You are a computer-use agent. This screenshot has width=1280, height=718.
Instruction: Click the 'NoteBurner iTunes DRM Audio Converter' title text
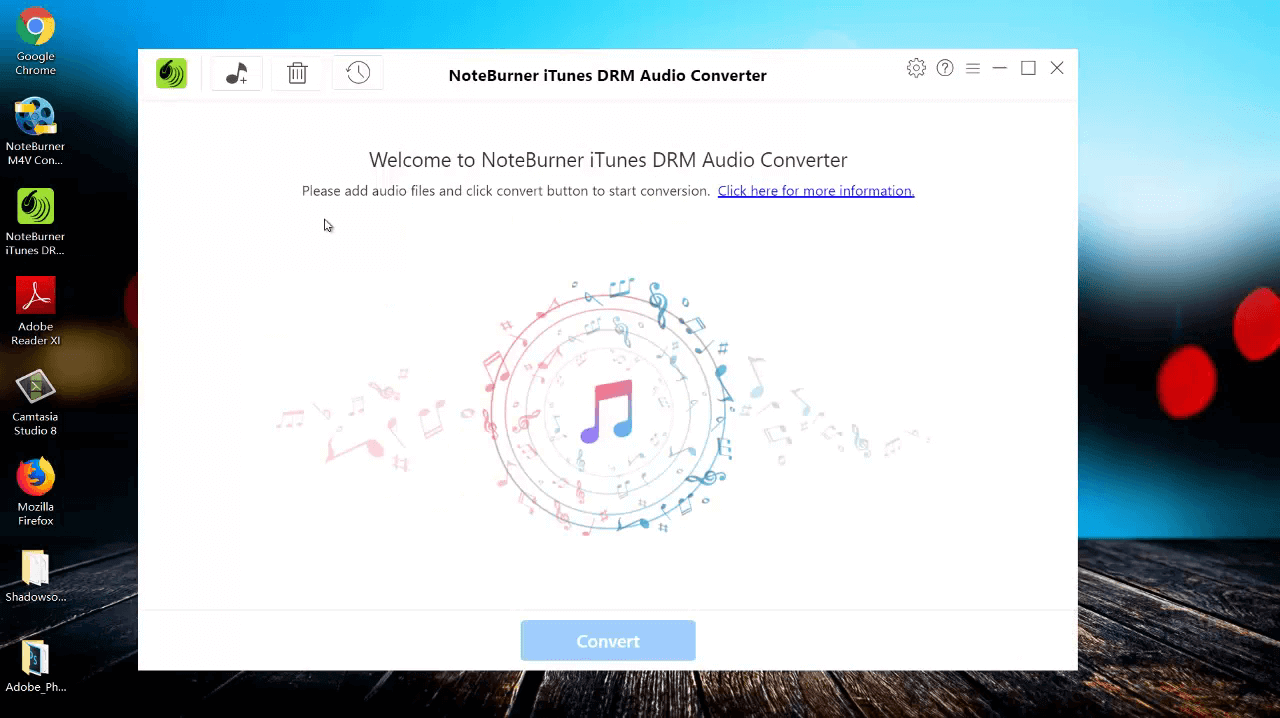(607, 76)
